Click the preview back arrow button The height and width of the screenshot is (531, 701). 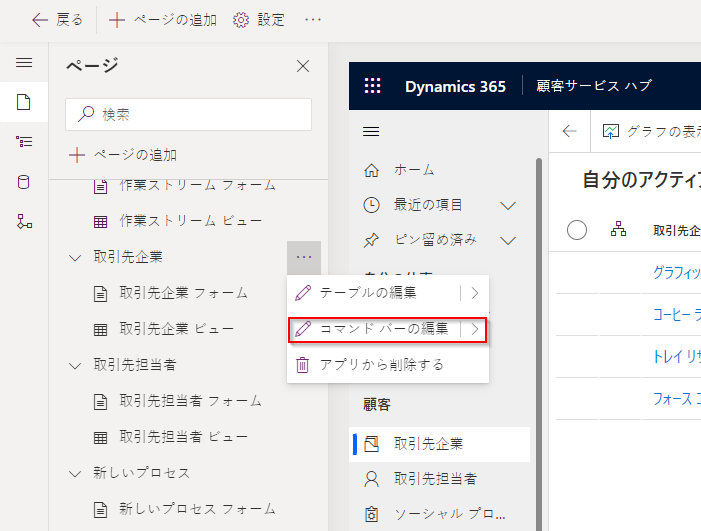tap(570, 131)
